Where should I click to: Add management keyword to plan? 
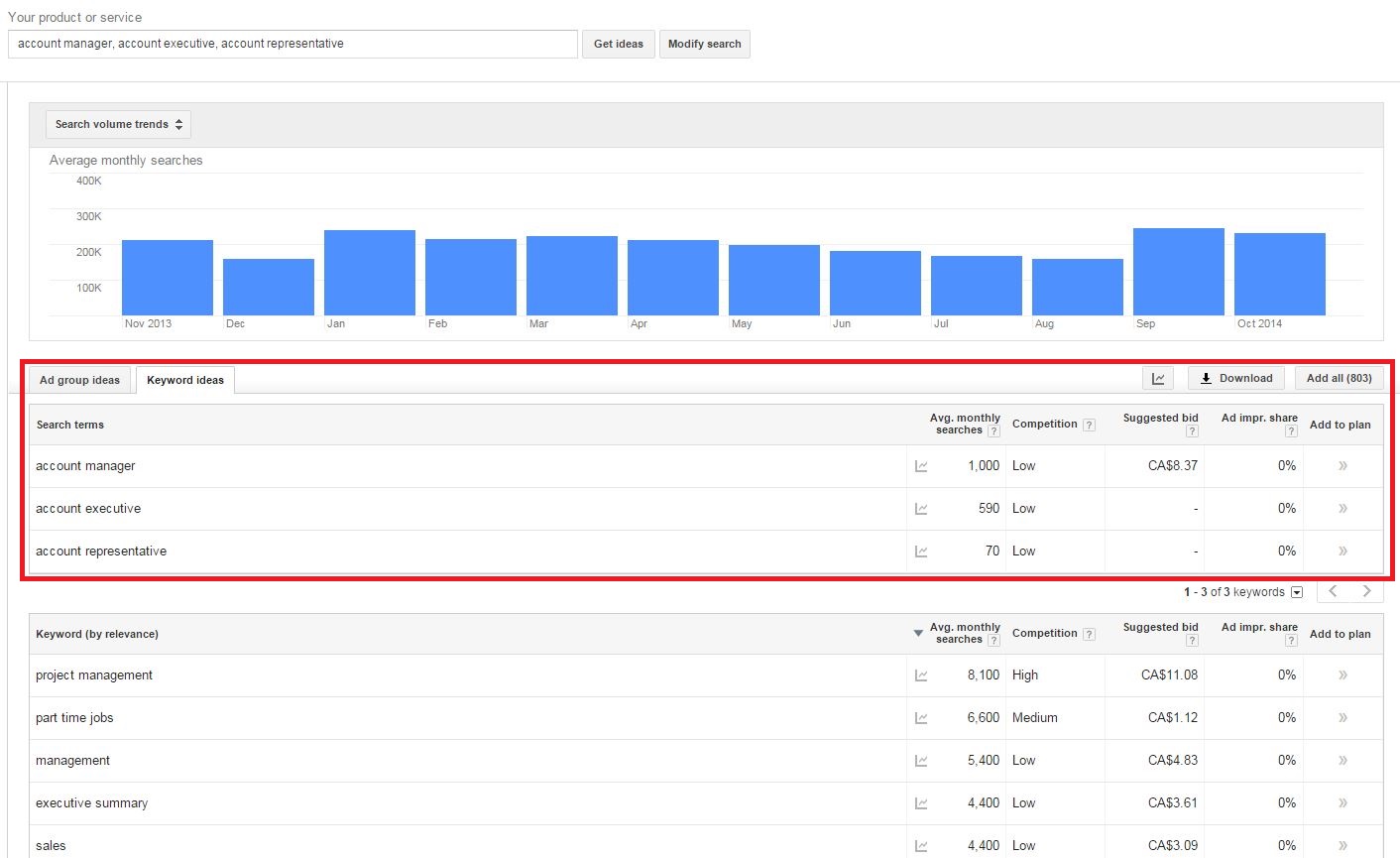1342,761
